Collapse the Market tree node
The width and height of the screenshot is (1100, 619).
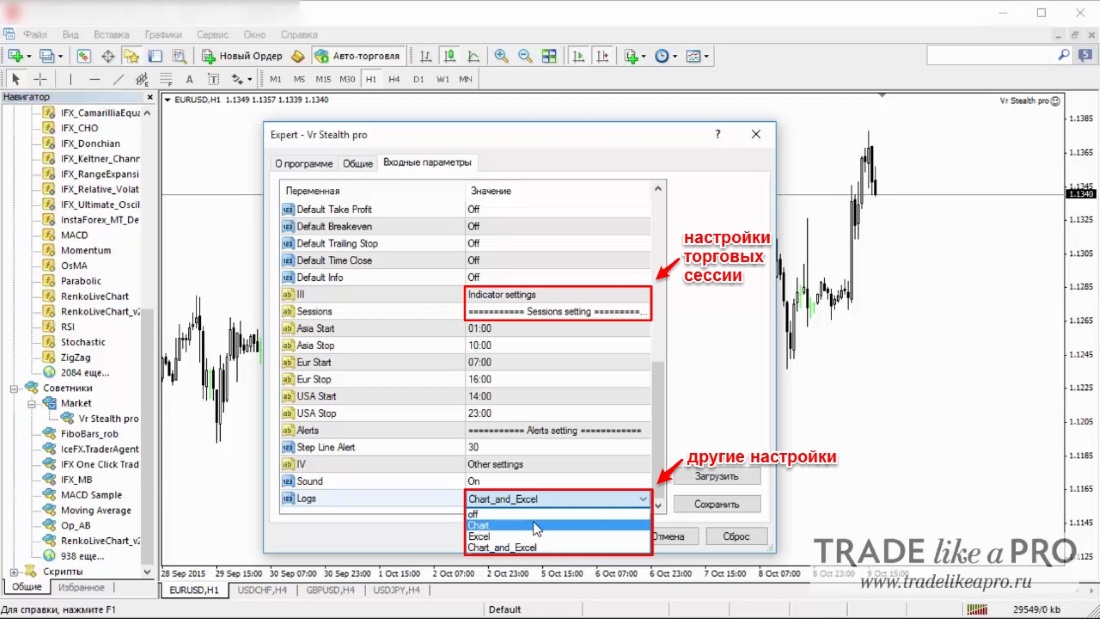click(32, 404)
